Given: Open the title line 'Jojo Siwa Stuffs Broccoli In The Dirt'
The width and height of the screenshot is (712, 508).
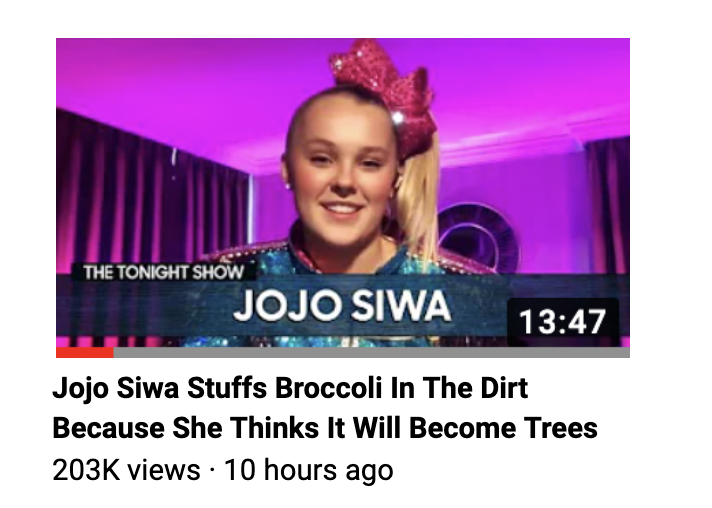Looking at the screenshot, I should tap(290, 389).
